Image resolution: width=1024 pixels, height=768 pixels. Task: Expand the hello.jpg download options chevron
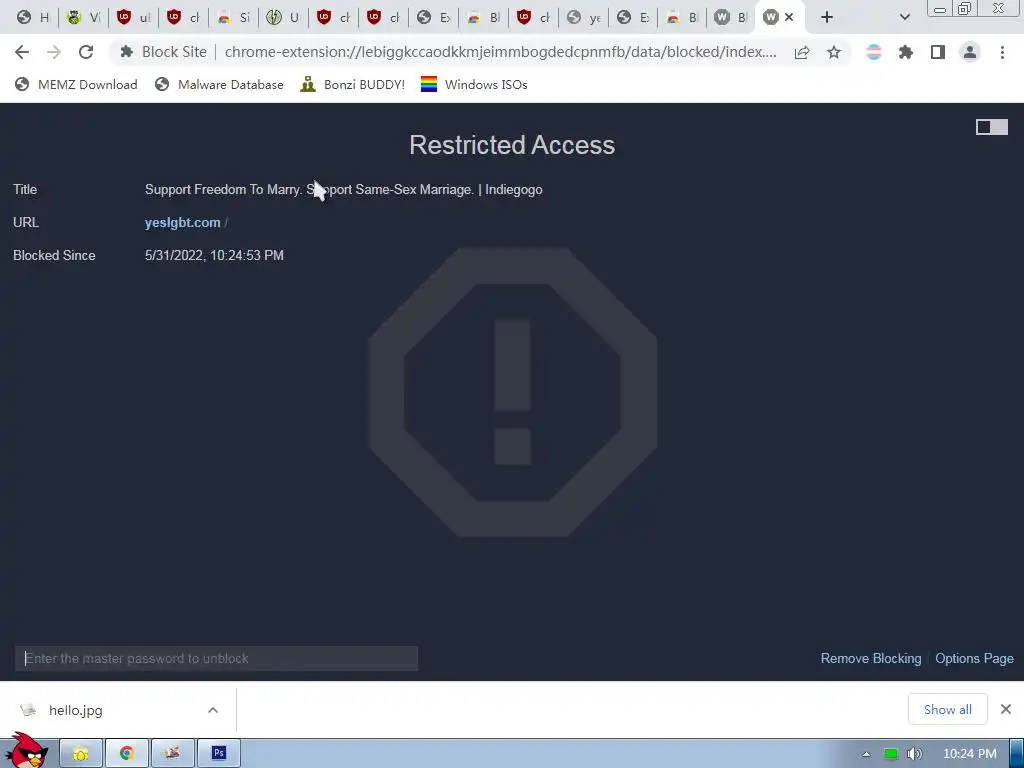coord(212,710)
